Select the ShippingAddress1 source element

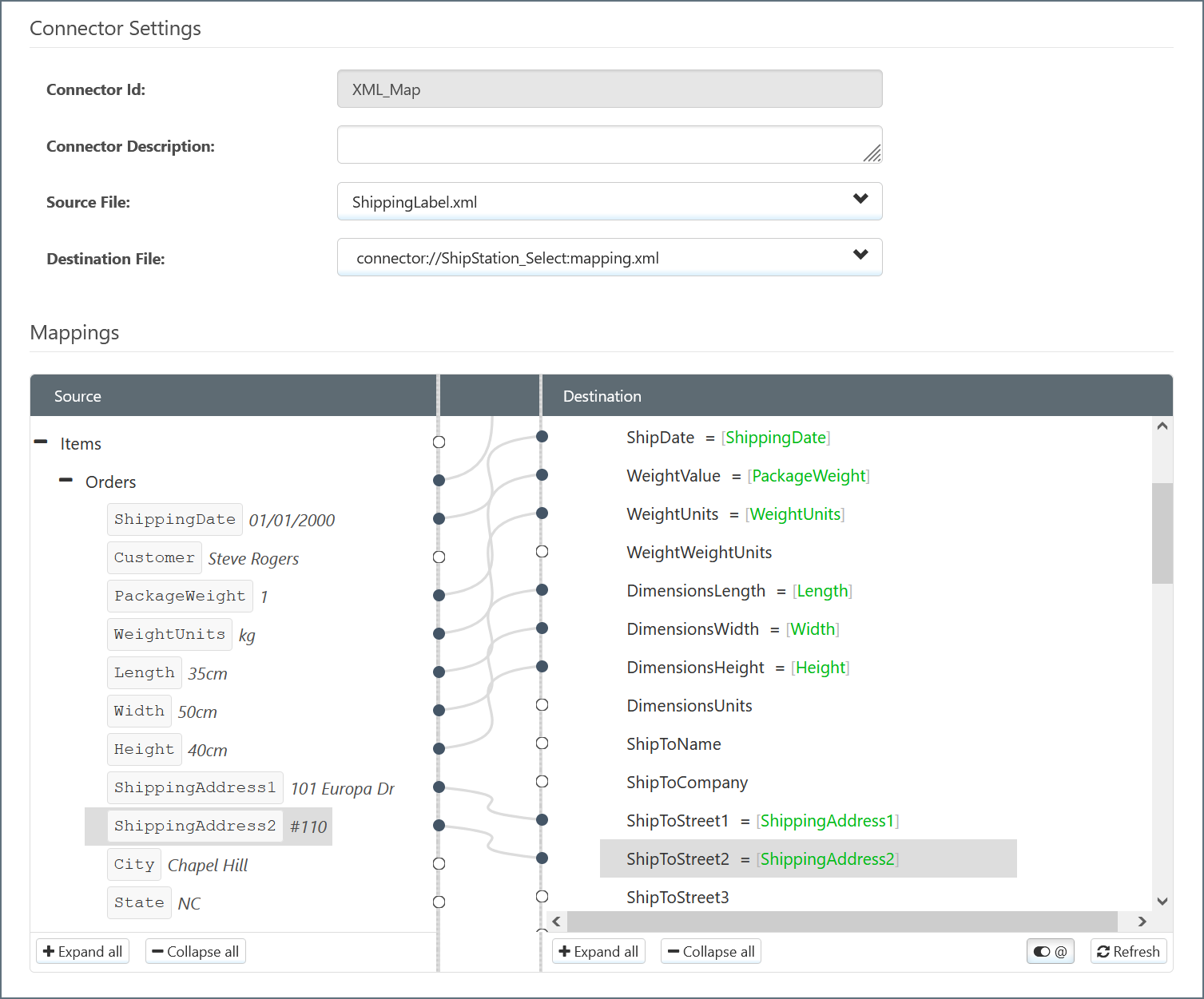point(195,787)
